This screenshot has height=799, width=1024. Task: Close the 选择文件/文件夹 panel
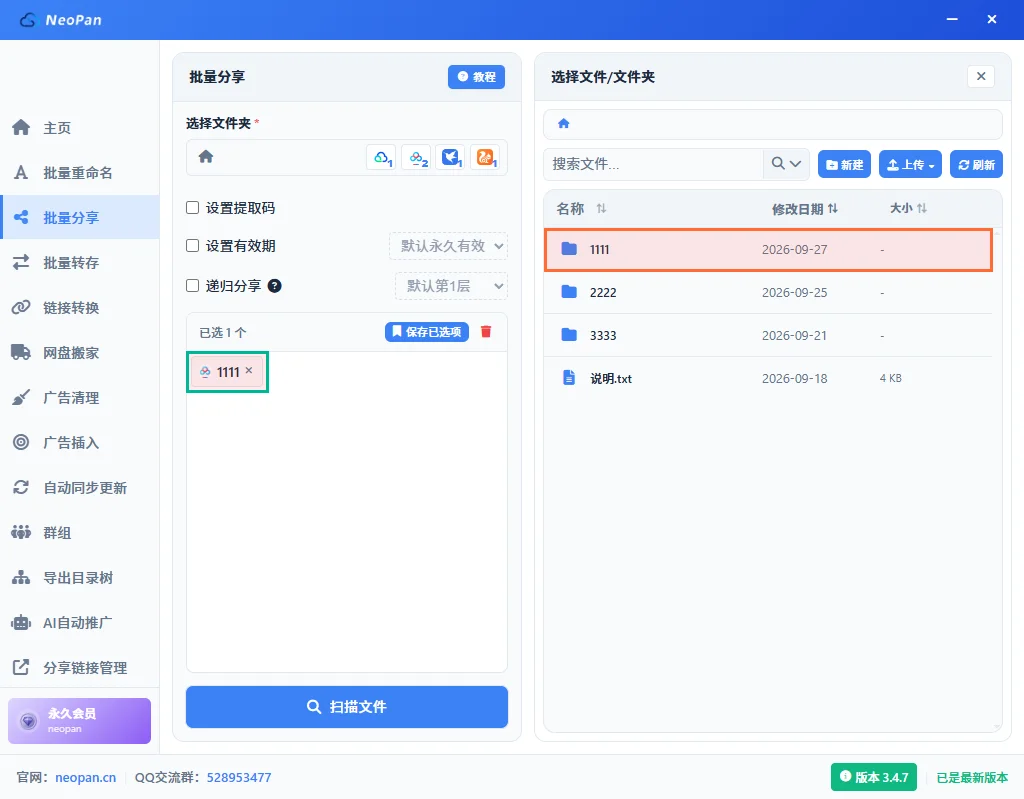(981, 76)
